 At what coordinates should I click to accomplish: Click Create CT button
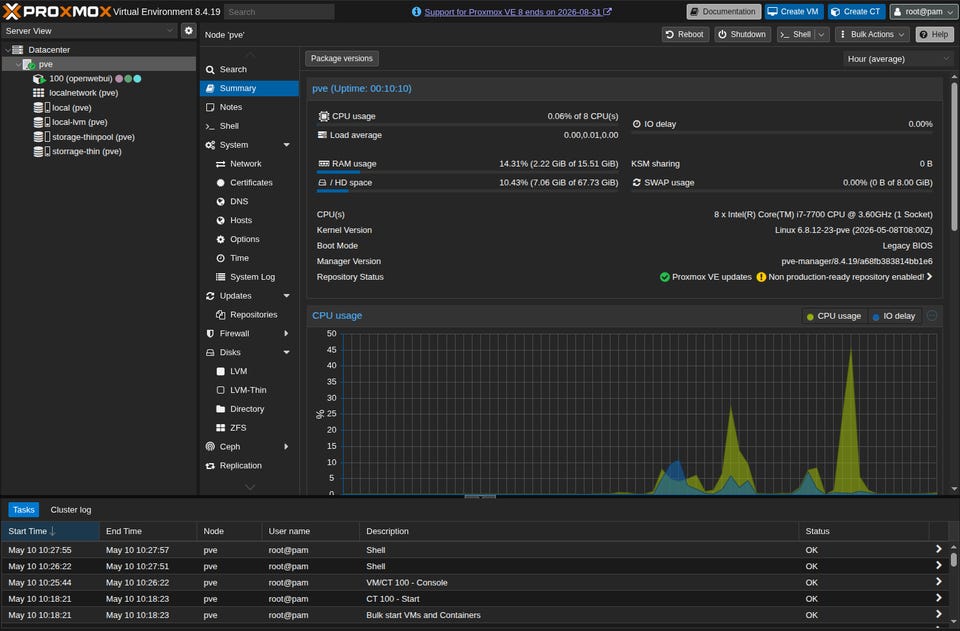(856, 12)
